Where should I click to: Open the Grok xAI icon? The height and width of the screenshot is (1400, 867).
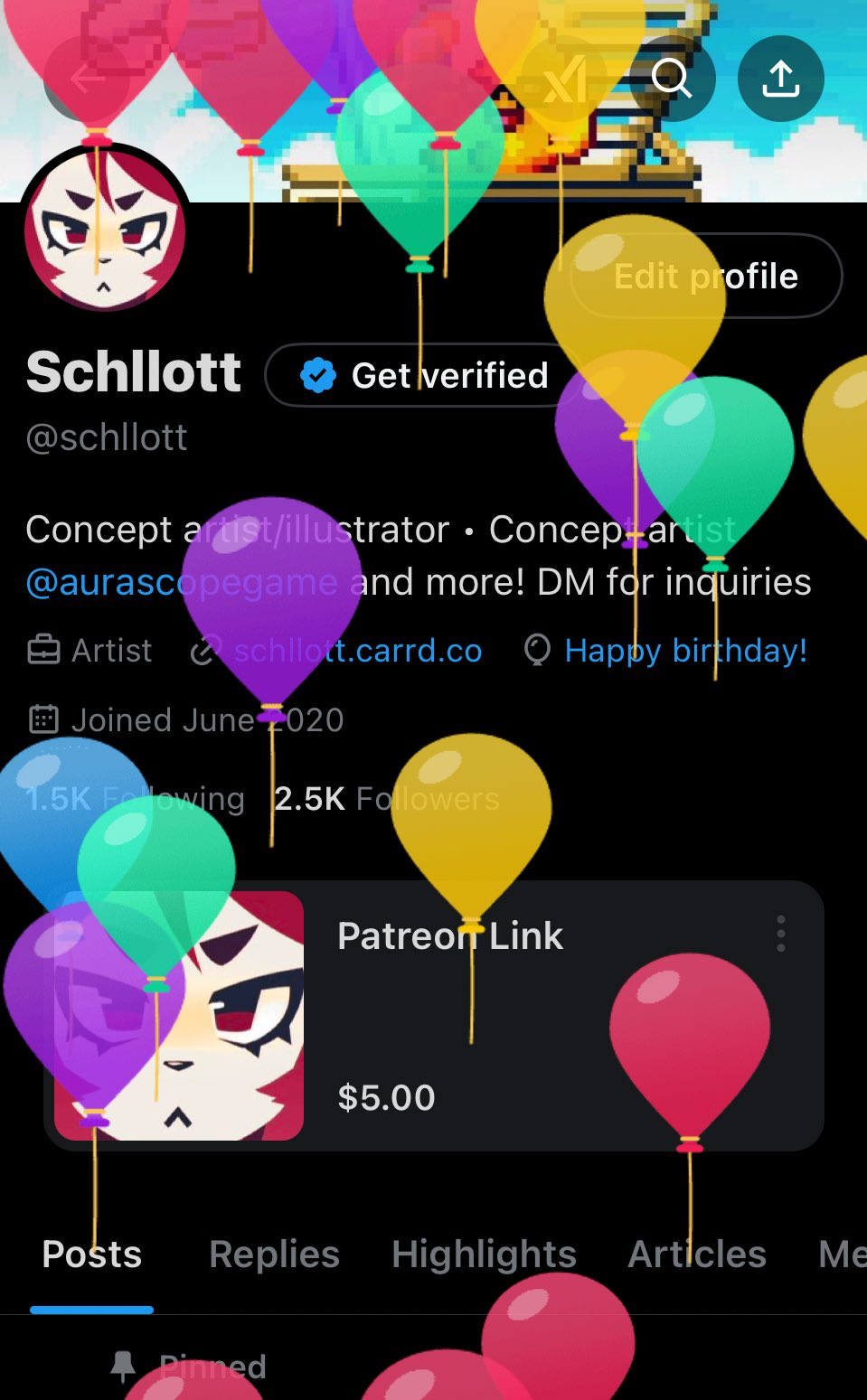click(x=564, y=80)
